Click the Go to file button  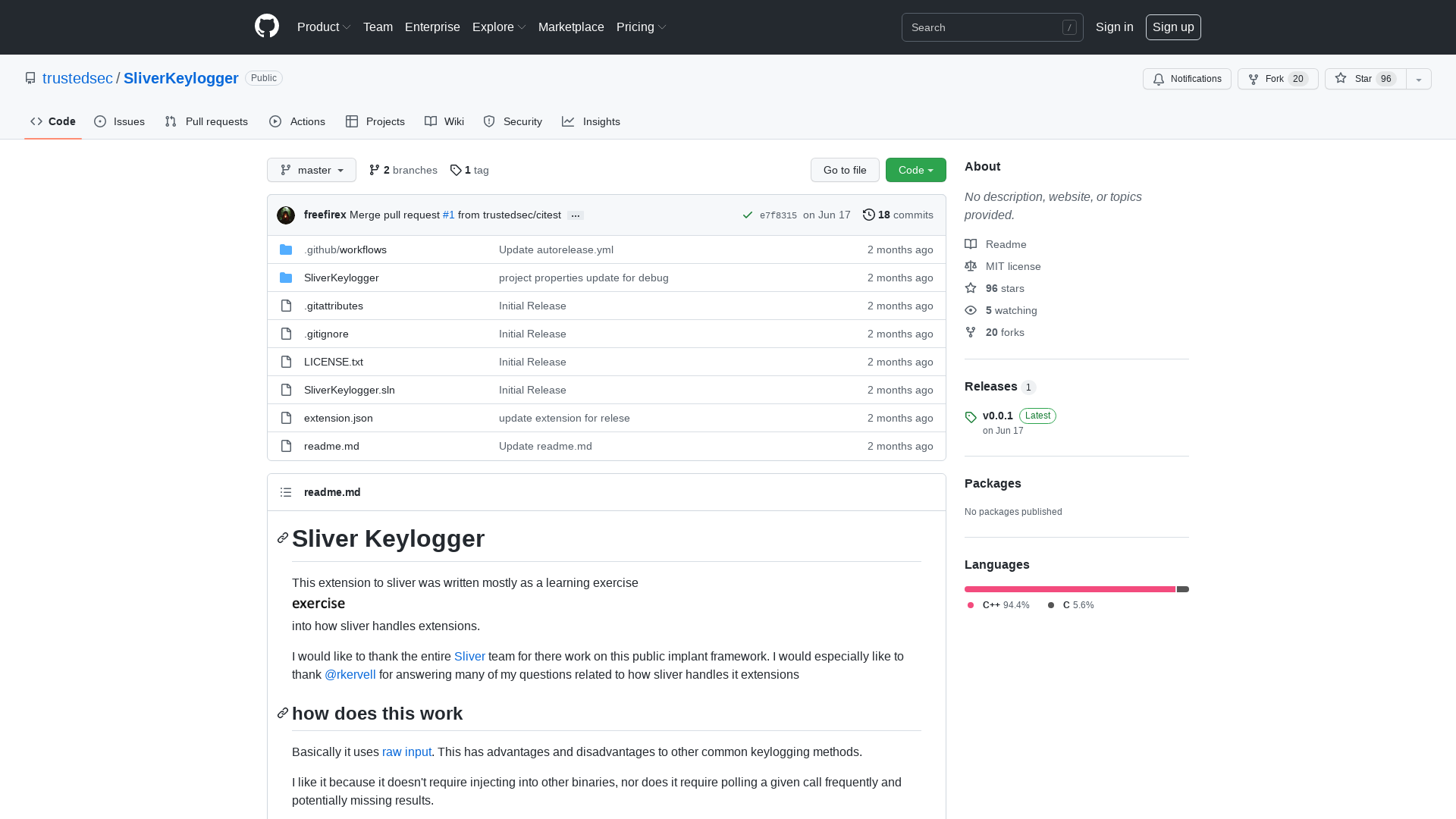845,170
